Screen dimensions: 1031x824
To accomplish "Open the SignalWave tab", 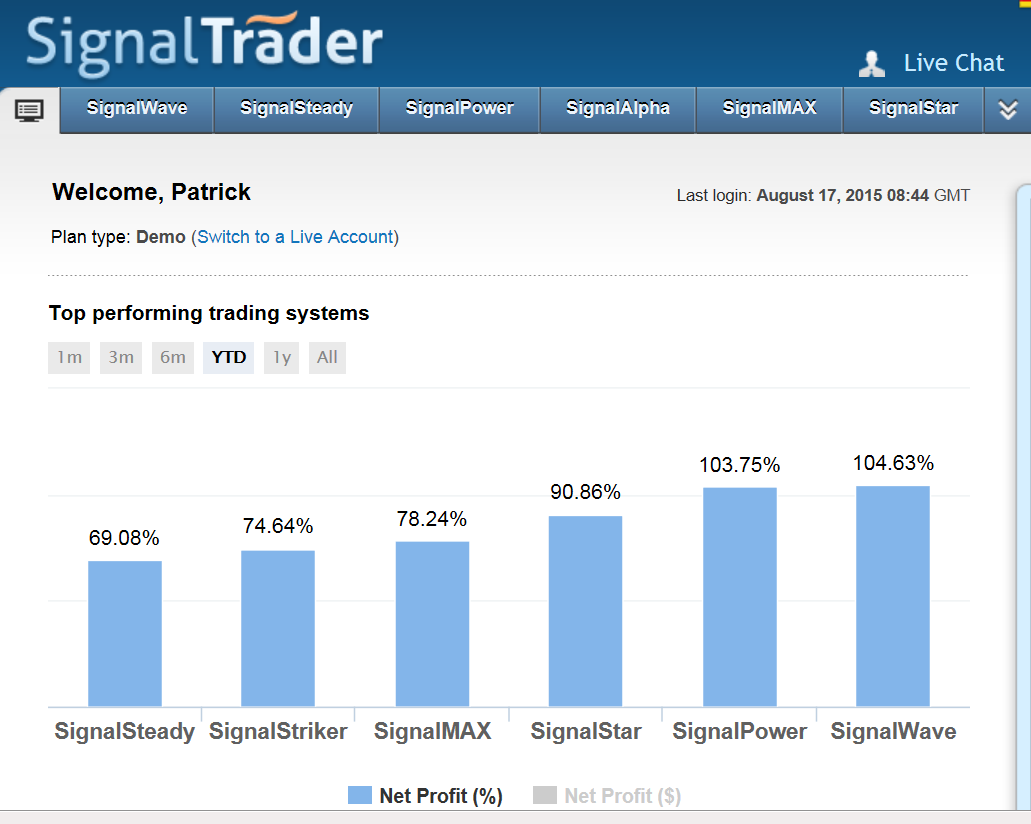I will (137, 108).
